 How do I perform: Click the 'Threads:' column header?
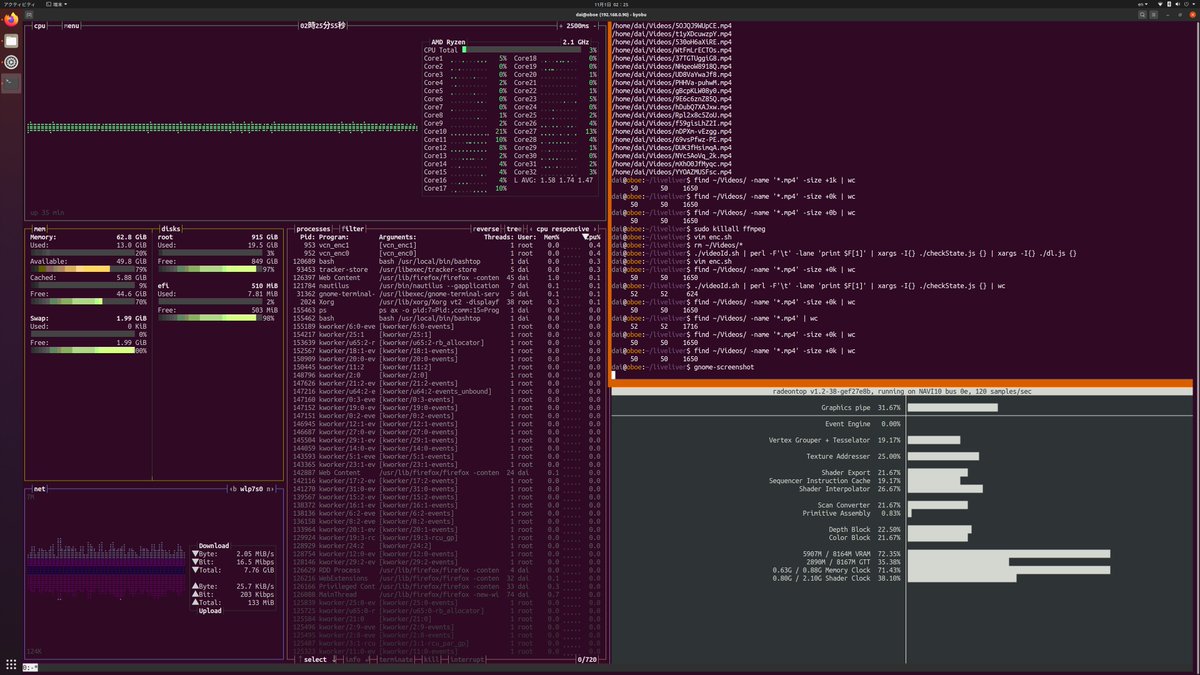[x=498, y=237]
